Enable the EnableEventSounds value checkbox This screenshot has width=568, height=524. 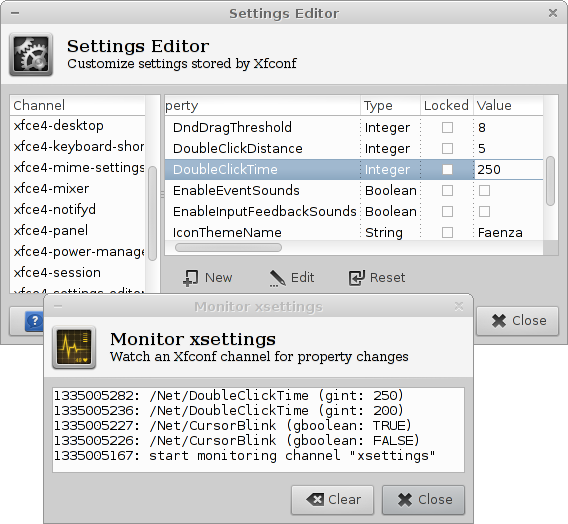(x=484, y=190)
